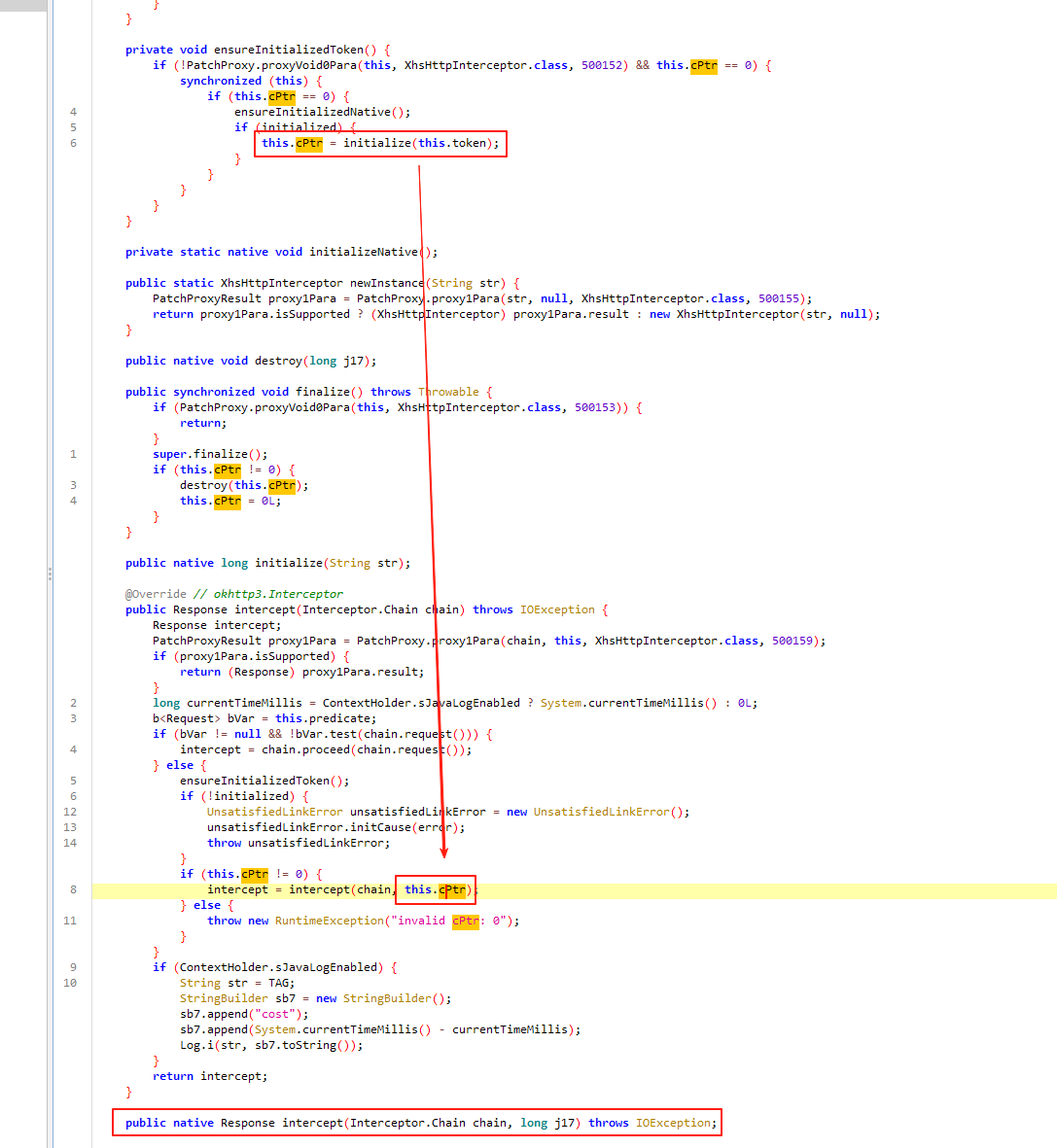Click new XhsHttpInterceptor(str, null) in the return line
Viewport: 1057px width, 1148px height.
[x=761, y=314]
